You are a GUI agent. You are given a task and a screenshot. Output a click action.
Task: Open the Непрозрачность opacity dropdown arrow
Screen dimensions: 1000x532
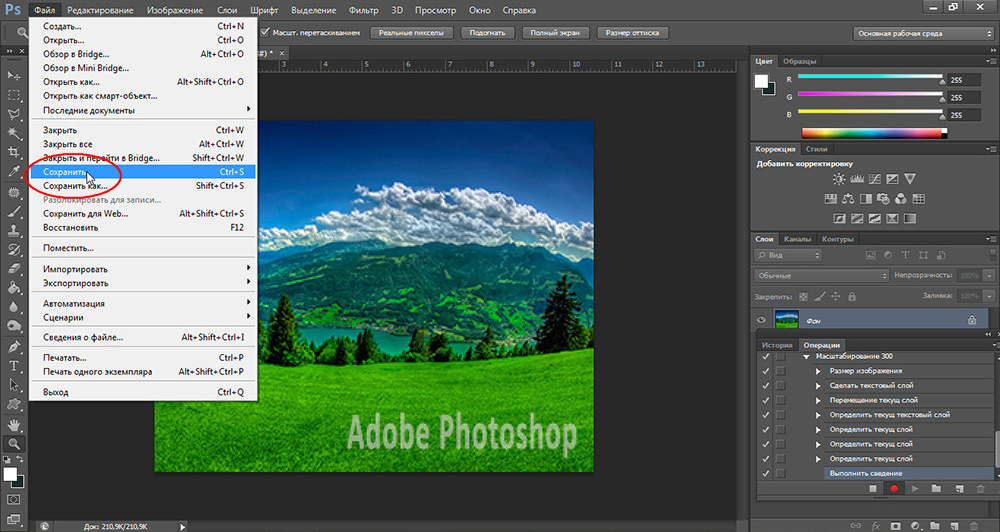click(989, 276)
